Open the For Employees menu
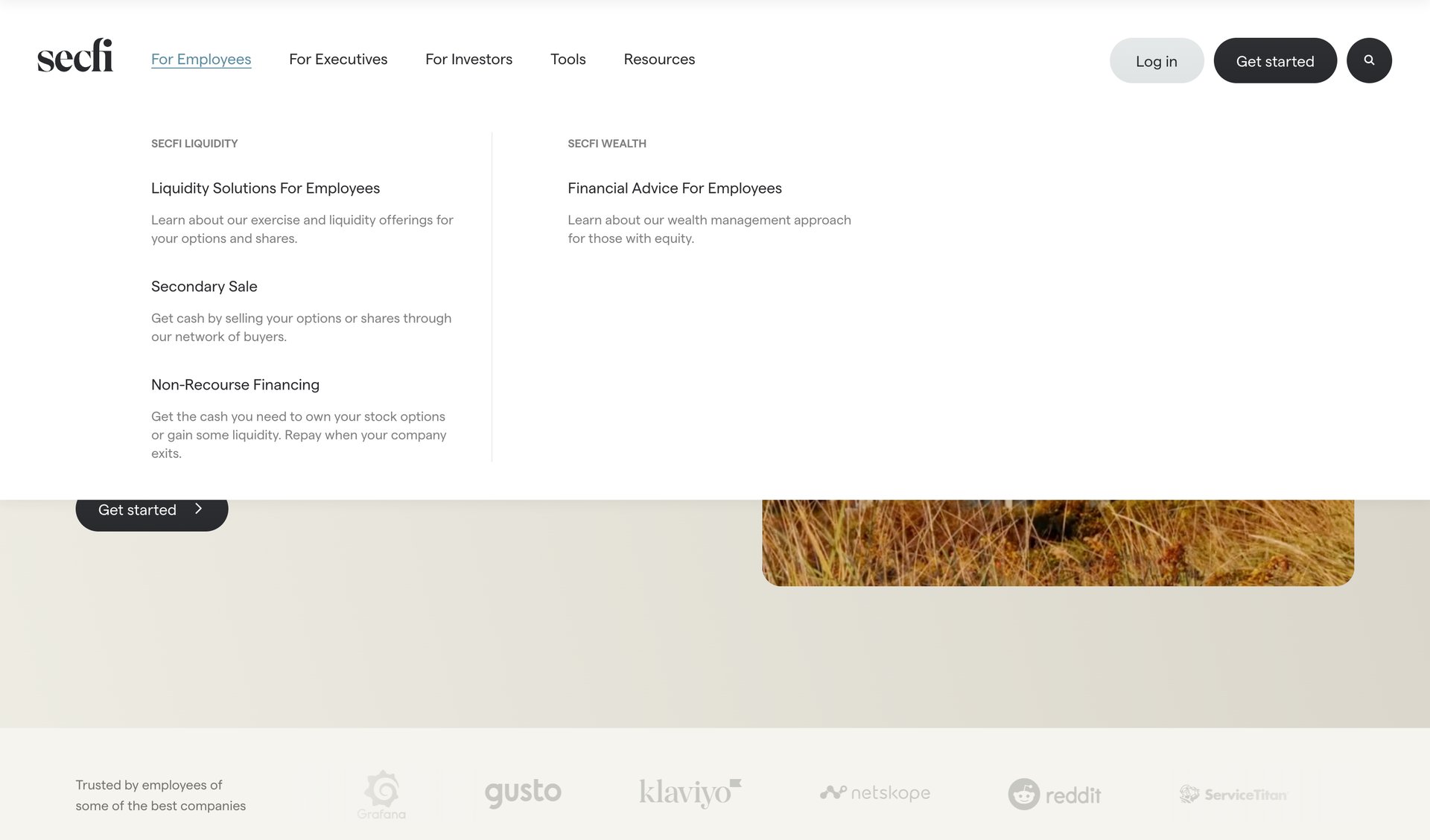The height and width of the screenshot is (840, 1430). tap(200, 59)
